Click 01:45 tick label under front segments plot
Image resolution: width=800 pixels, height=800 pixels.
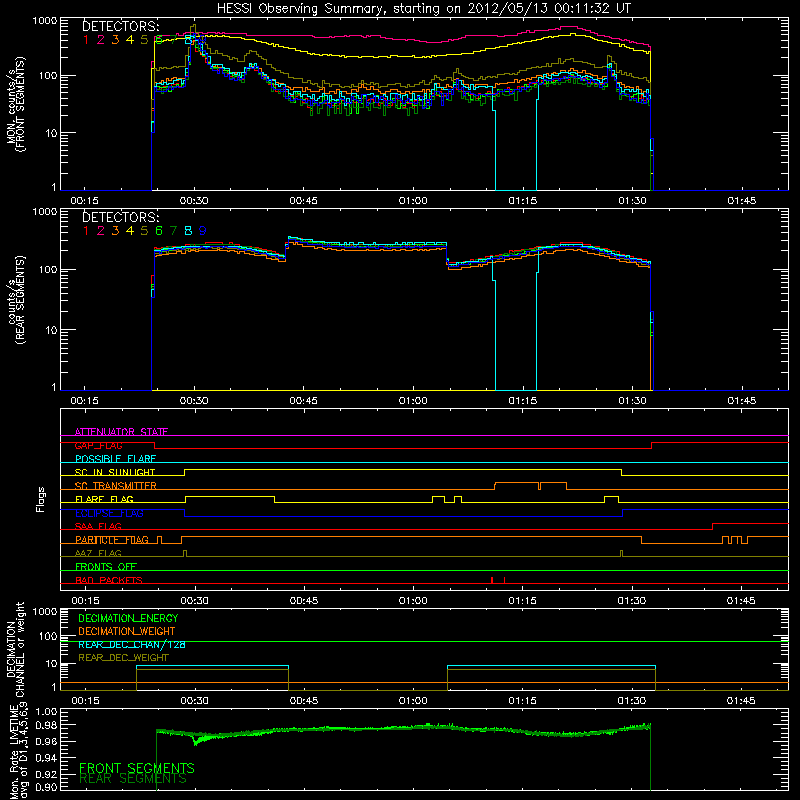(741, 201)
